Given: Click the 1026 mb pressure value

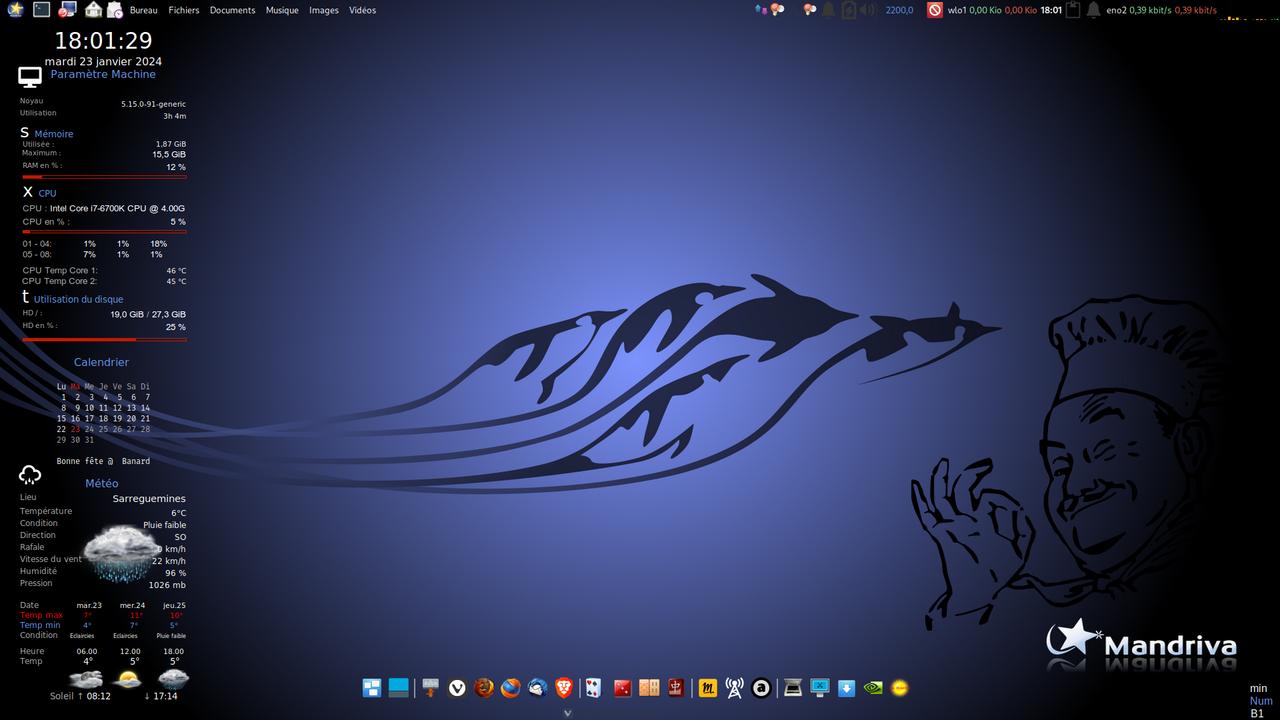Looking at the screenshot, I should (167, 585).
